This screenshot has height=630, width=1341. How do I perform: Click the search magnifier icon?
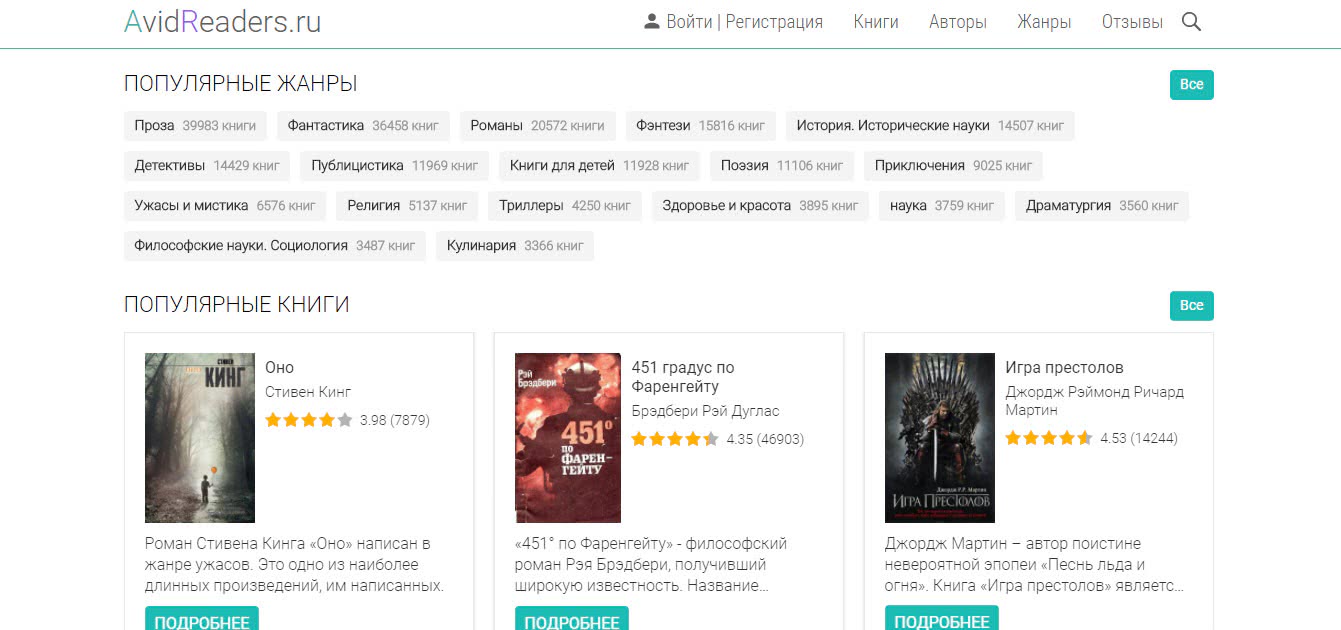point(1190,22)
